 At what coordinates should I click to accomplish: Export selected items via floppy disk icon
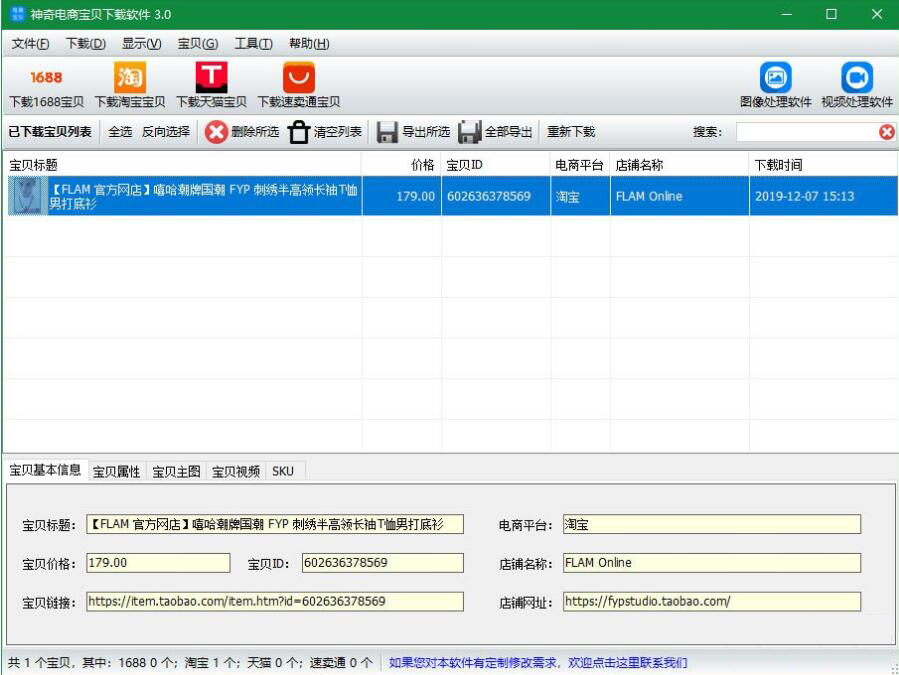(x=387, y=132)
